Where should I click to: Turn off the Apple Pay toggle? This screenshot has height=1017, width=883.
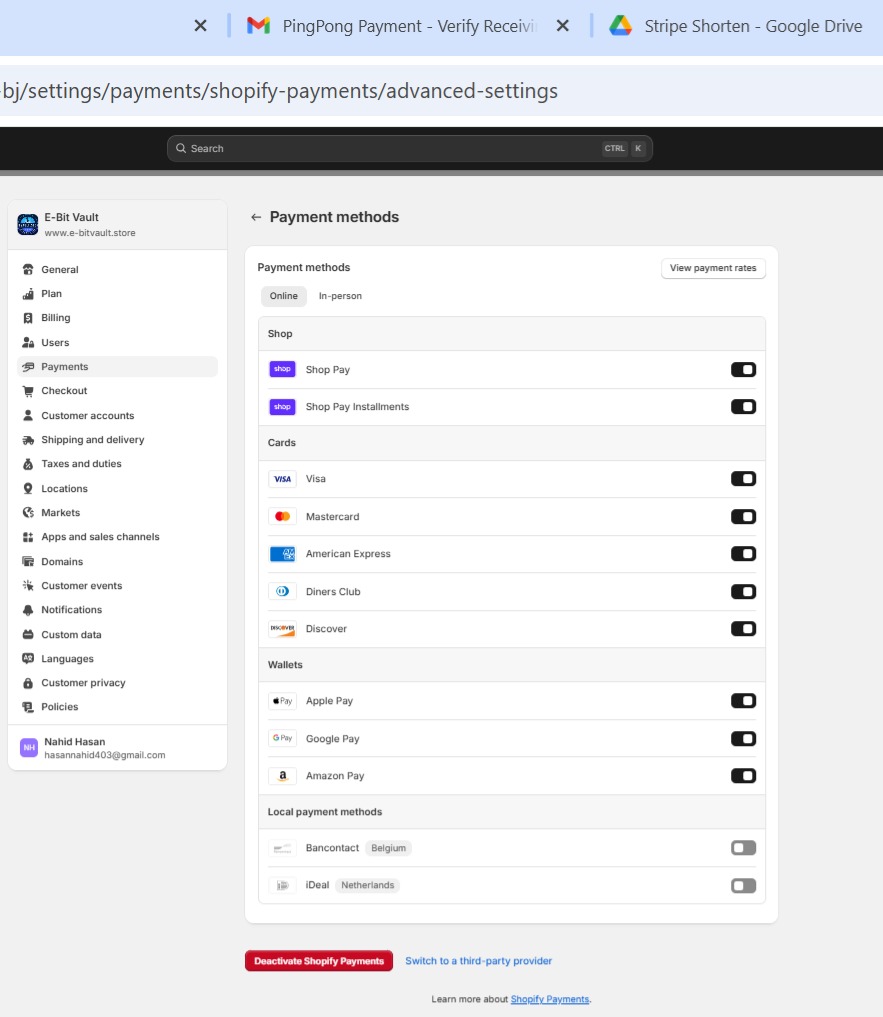point(744,700)
